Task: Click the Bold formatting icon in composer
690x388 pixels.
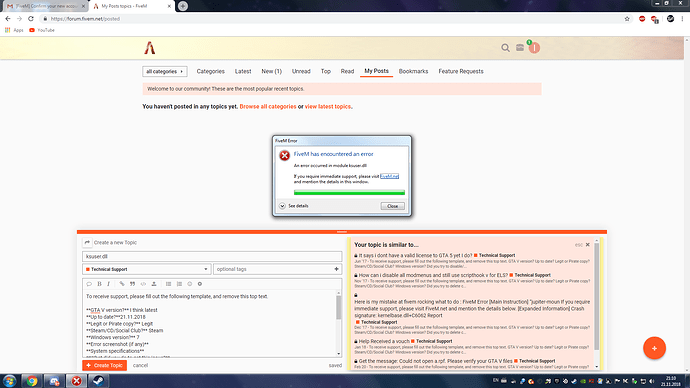Action: click(99, 284)
